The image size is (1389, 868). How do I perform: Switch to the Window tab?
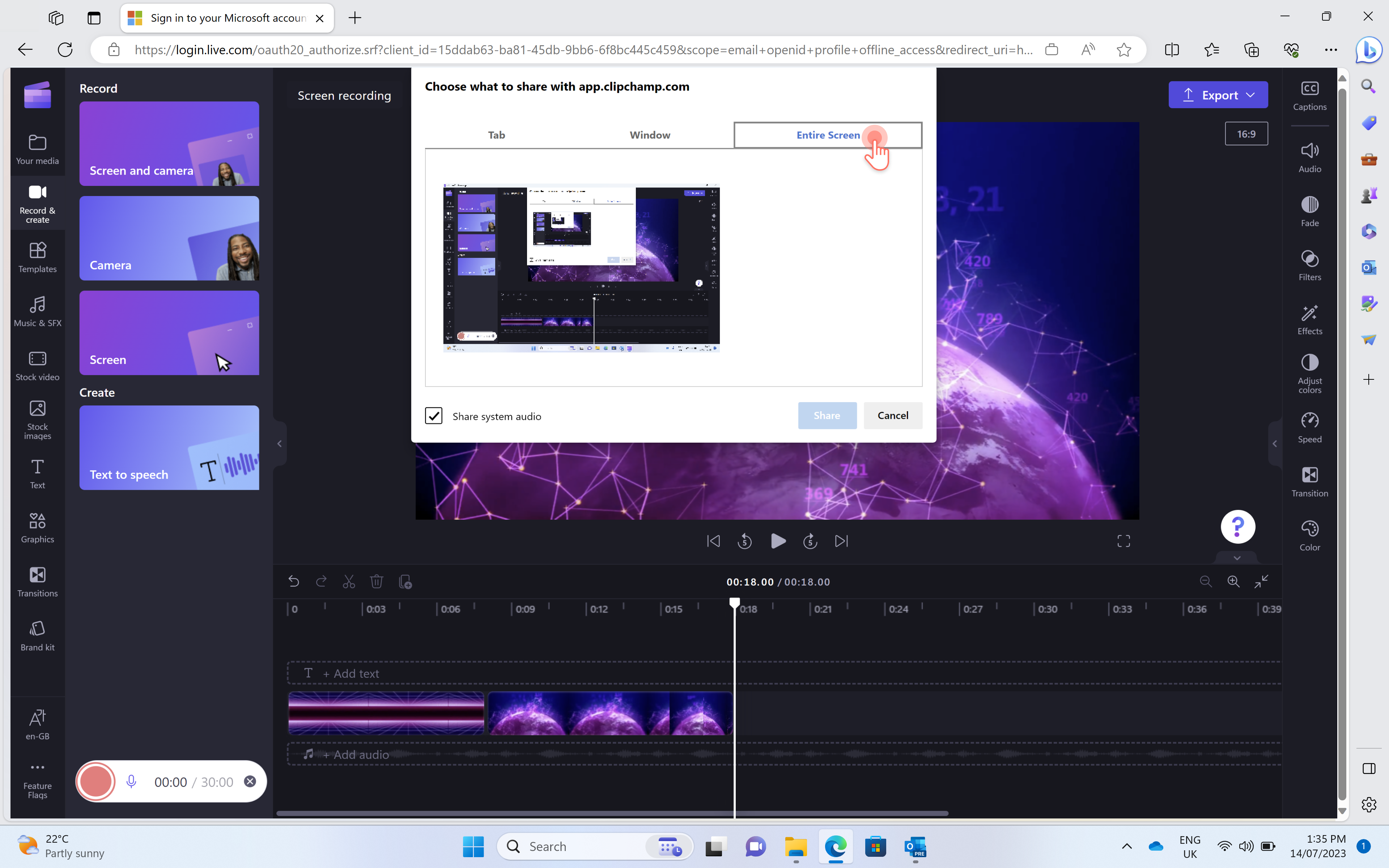(x=650, y=135)
